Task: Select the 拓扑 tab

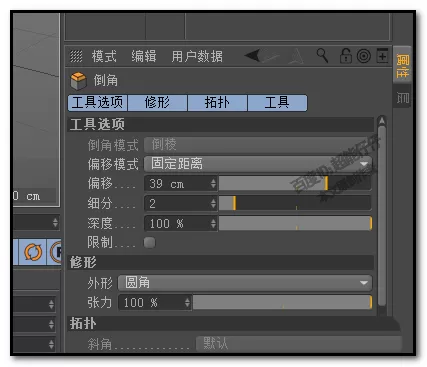Action: point(217,102)
